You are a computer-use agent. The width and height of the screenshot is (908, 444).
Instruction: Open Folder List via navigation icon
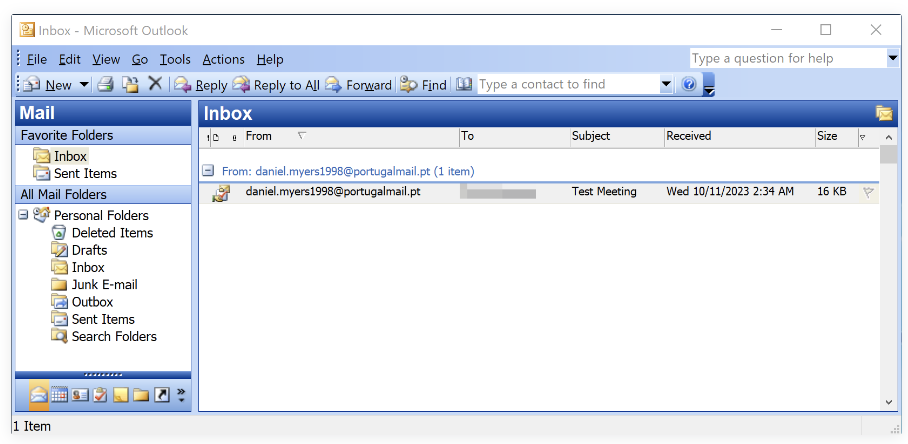pyautogui.click(x=141, y=395)
